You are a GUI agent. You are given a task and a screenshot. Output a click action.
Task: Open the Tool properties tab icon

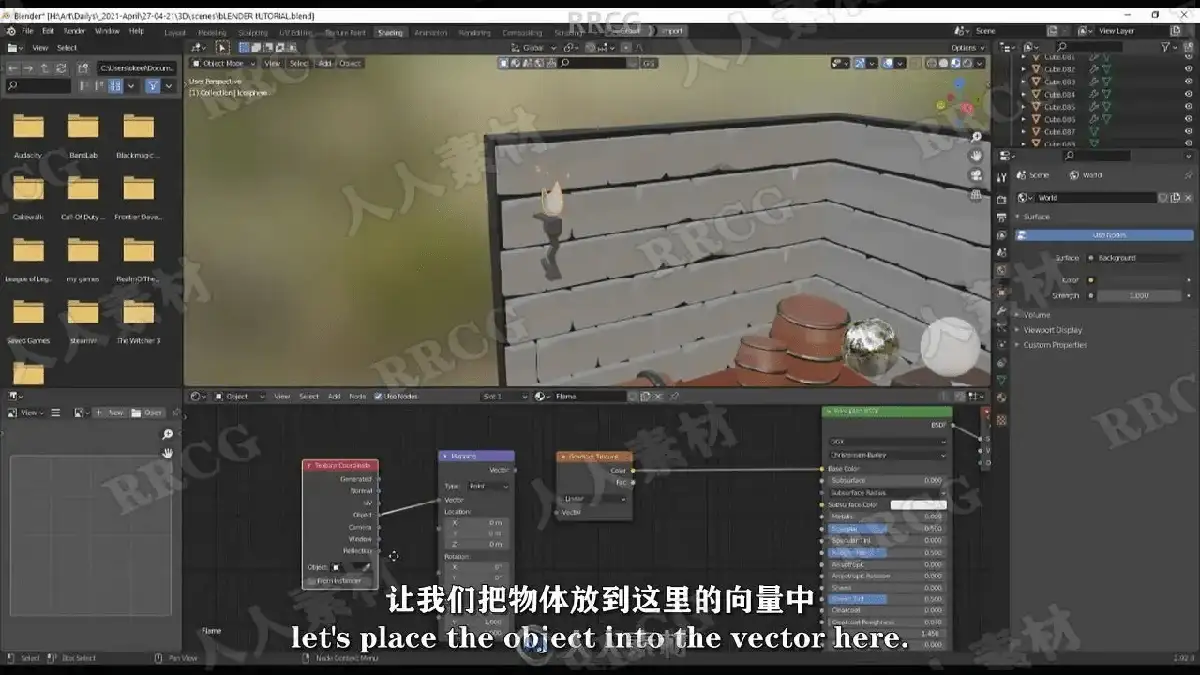pos(1002,179)
